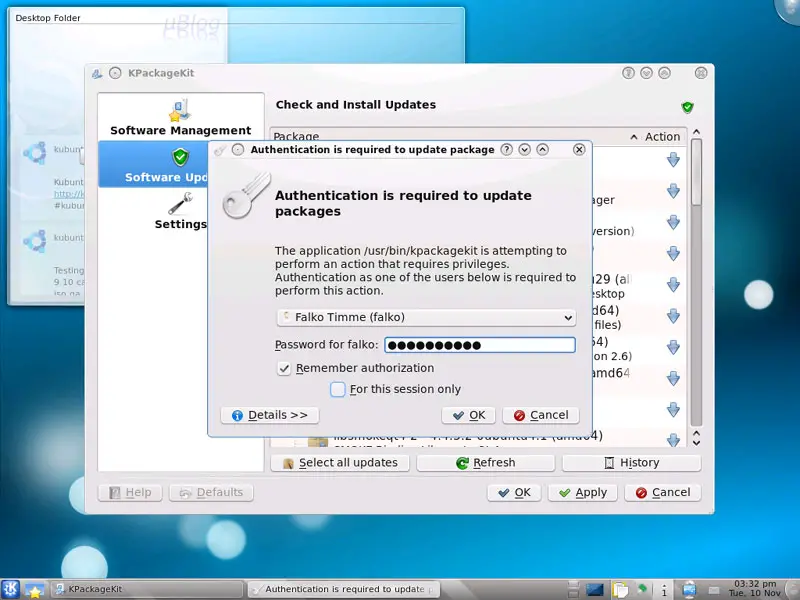Open the user dropdown showing Falko Timme (falko)
This screenshot has width=800, height=600.
(x=427, y=317)
